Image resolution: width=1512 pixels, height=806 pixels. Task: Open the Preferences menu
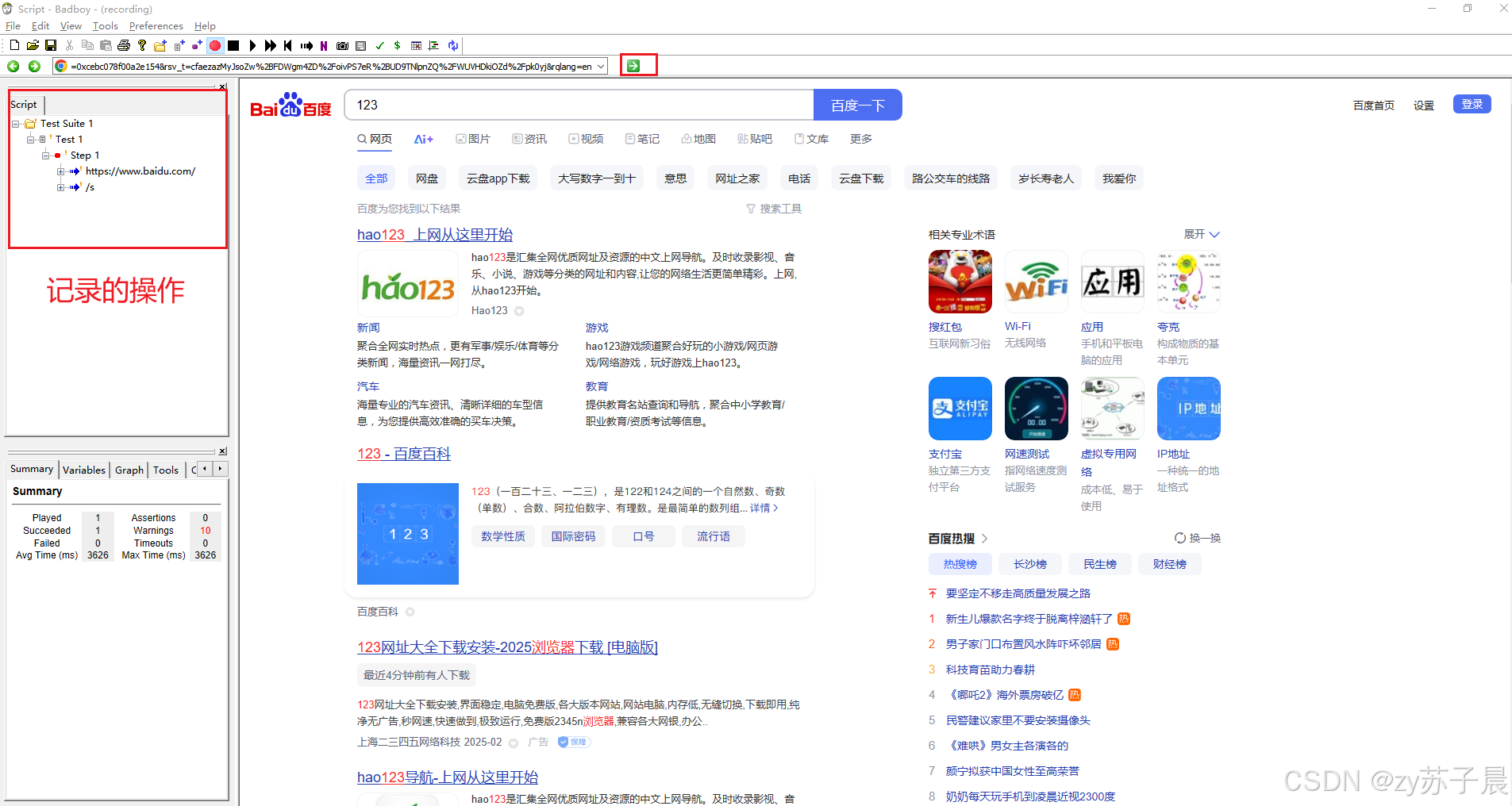(156, 25)
